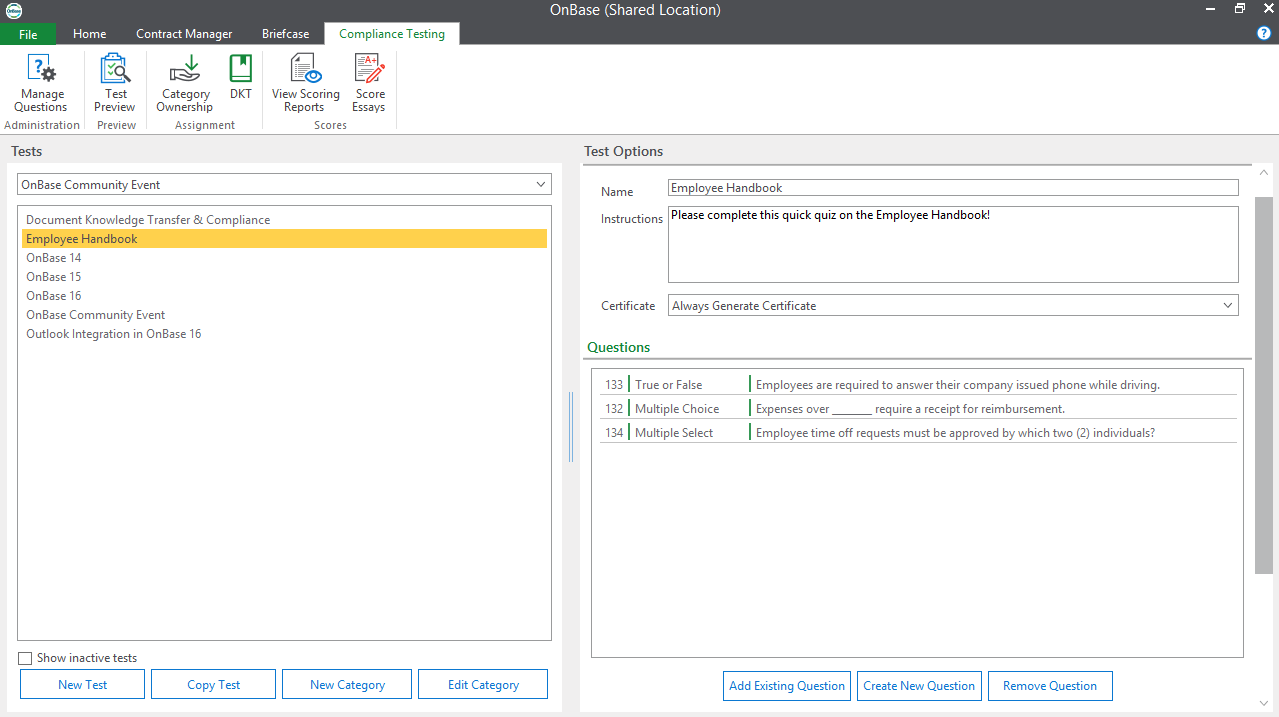Open the File menu

pos(28,34)
